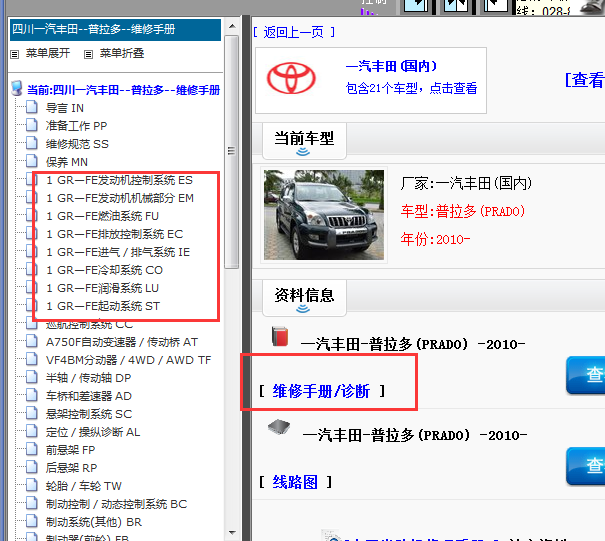Select the computer icon beside 当前:四川一汽丰田
605x541 pixels.
tap(17, 88)
